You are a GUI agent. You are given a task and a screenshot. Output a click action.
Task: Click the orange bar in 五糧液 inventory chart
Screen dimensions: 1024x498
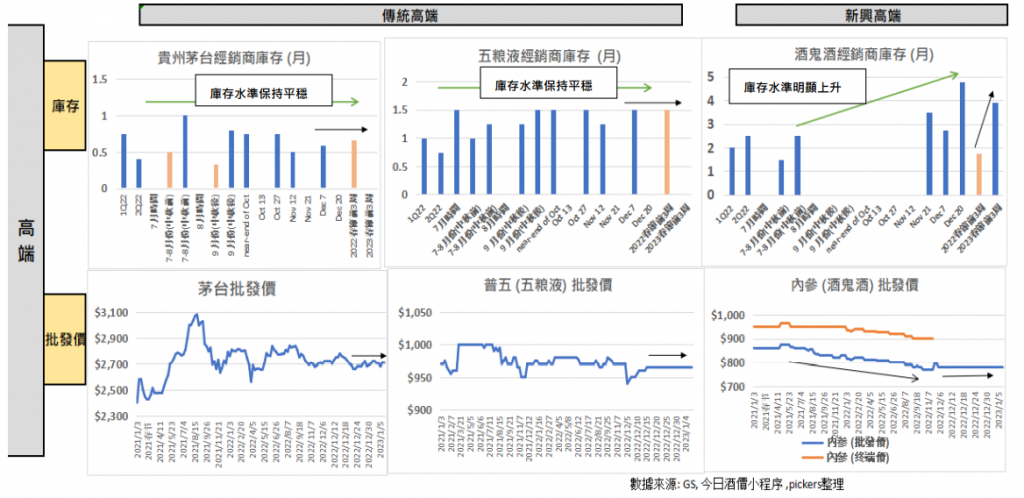(x=667, y=152)
